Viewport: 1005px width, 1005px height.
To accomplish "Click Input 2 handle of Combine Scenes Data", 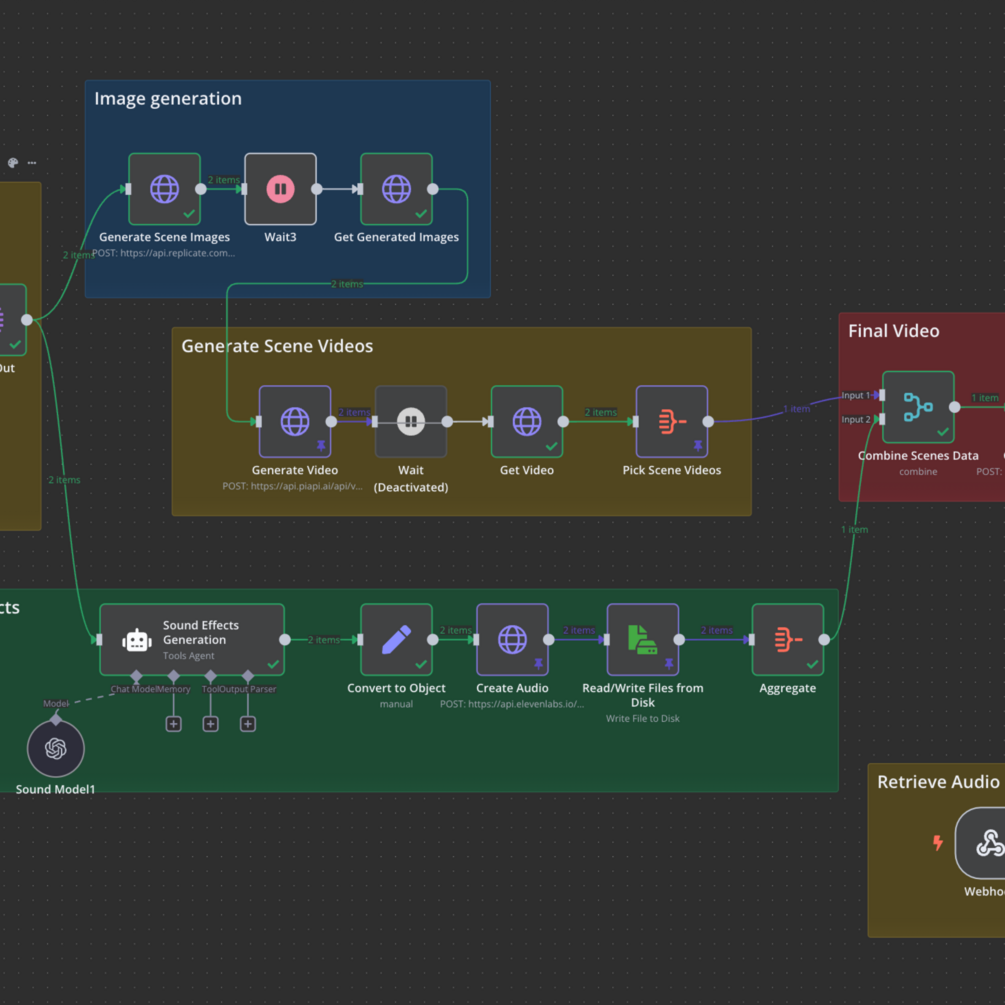I will tap(882, 419).
